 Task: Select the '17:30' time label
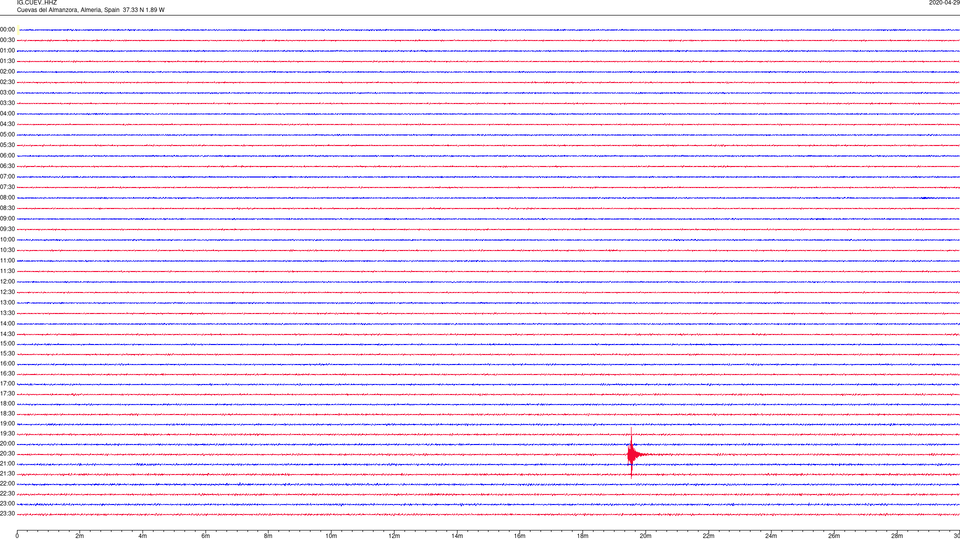(x=7, y=394)
